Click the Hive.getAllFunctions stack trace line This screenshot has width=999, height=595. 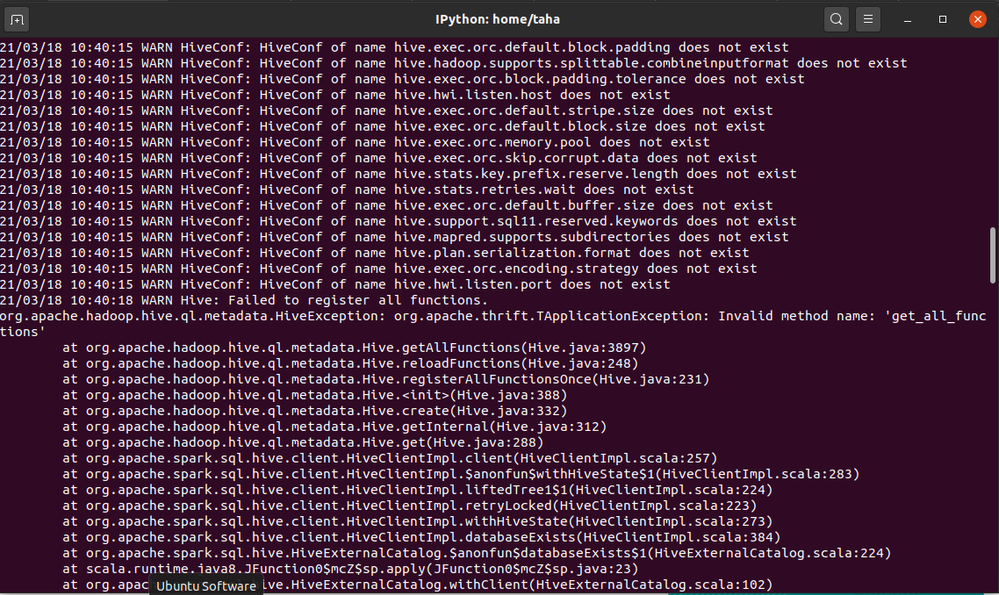[x=354, y=348]
